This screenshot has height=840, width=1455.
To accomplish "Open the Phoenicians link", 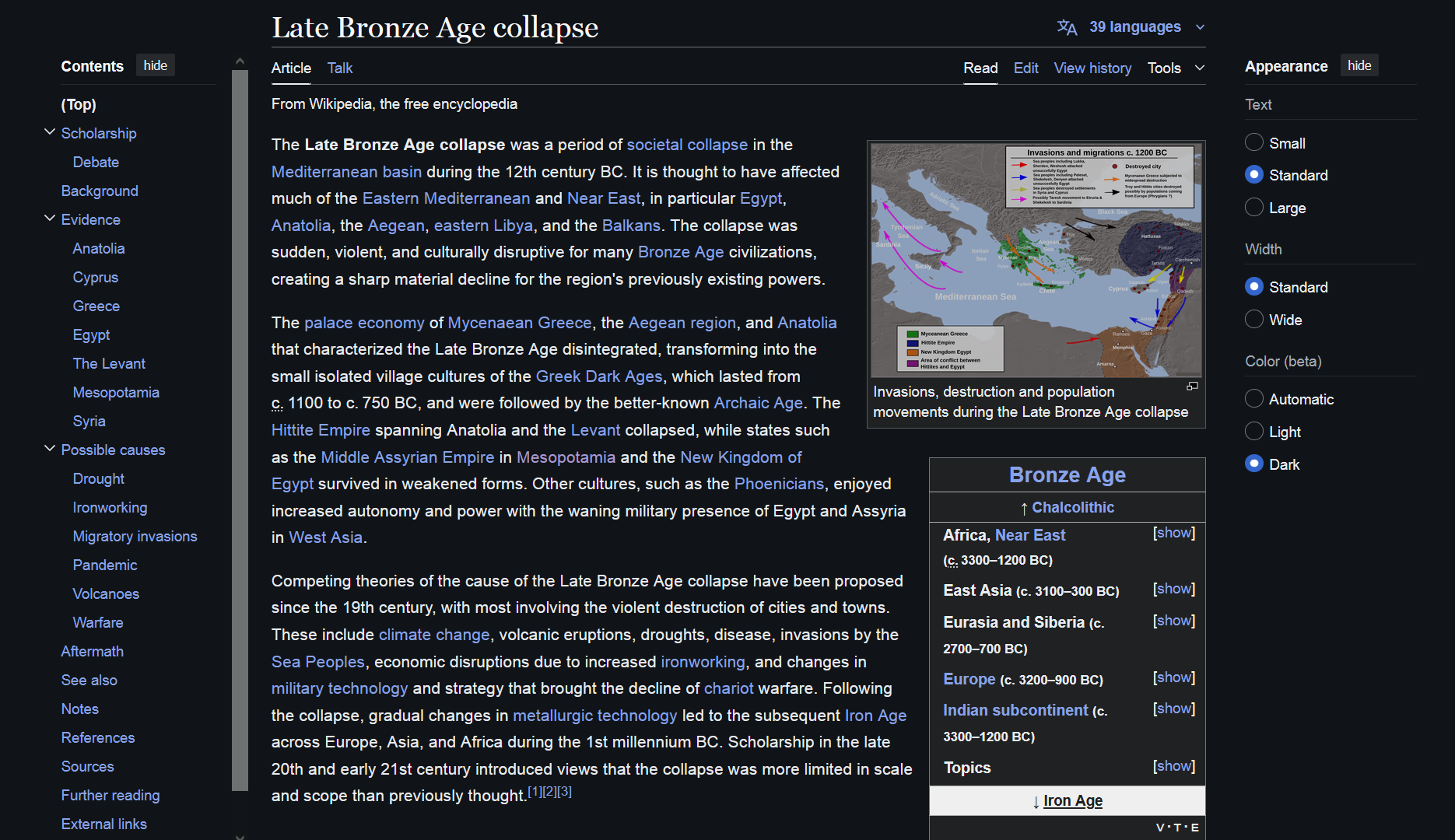I will (779, 484).
